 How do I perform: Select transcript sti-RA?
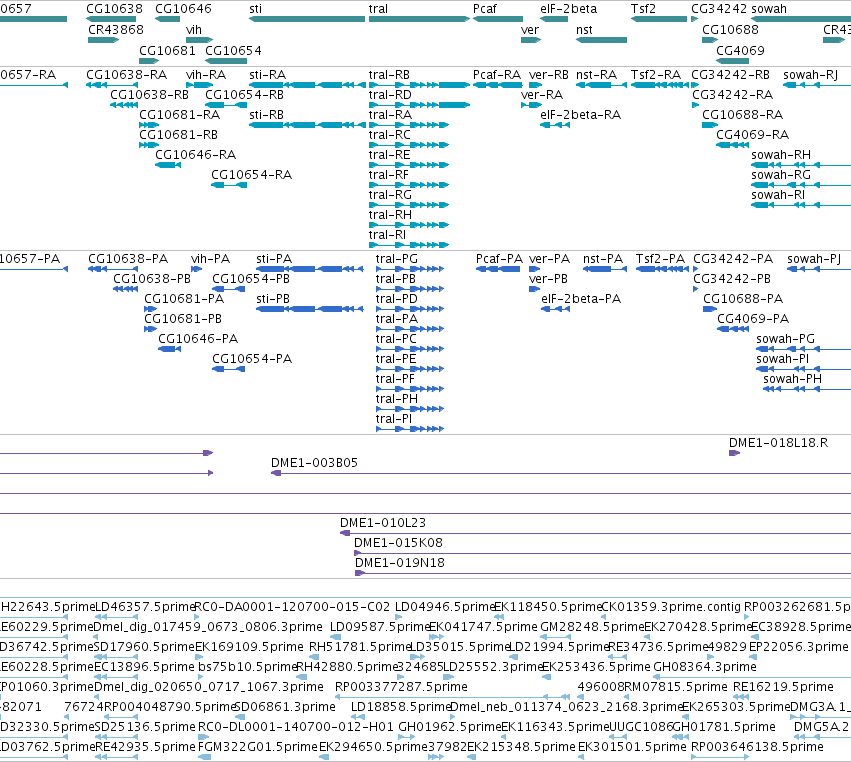pos(307,85)
